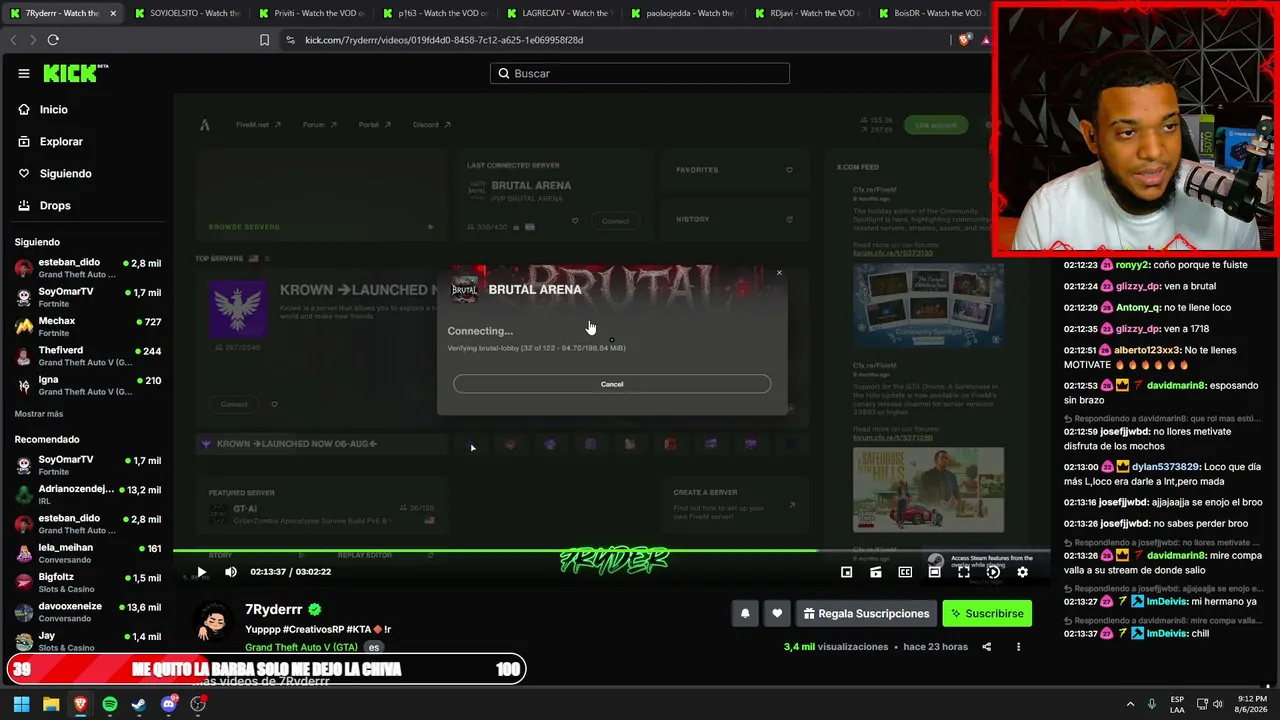Toggle closed captions CC

[x=905, y=572]
